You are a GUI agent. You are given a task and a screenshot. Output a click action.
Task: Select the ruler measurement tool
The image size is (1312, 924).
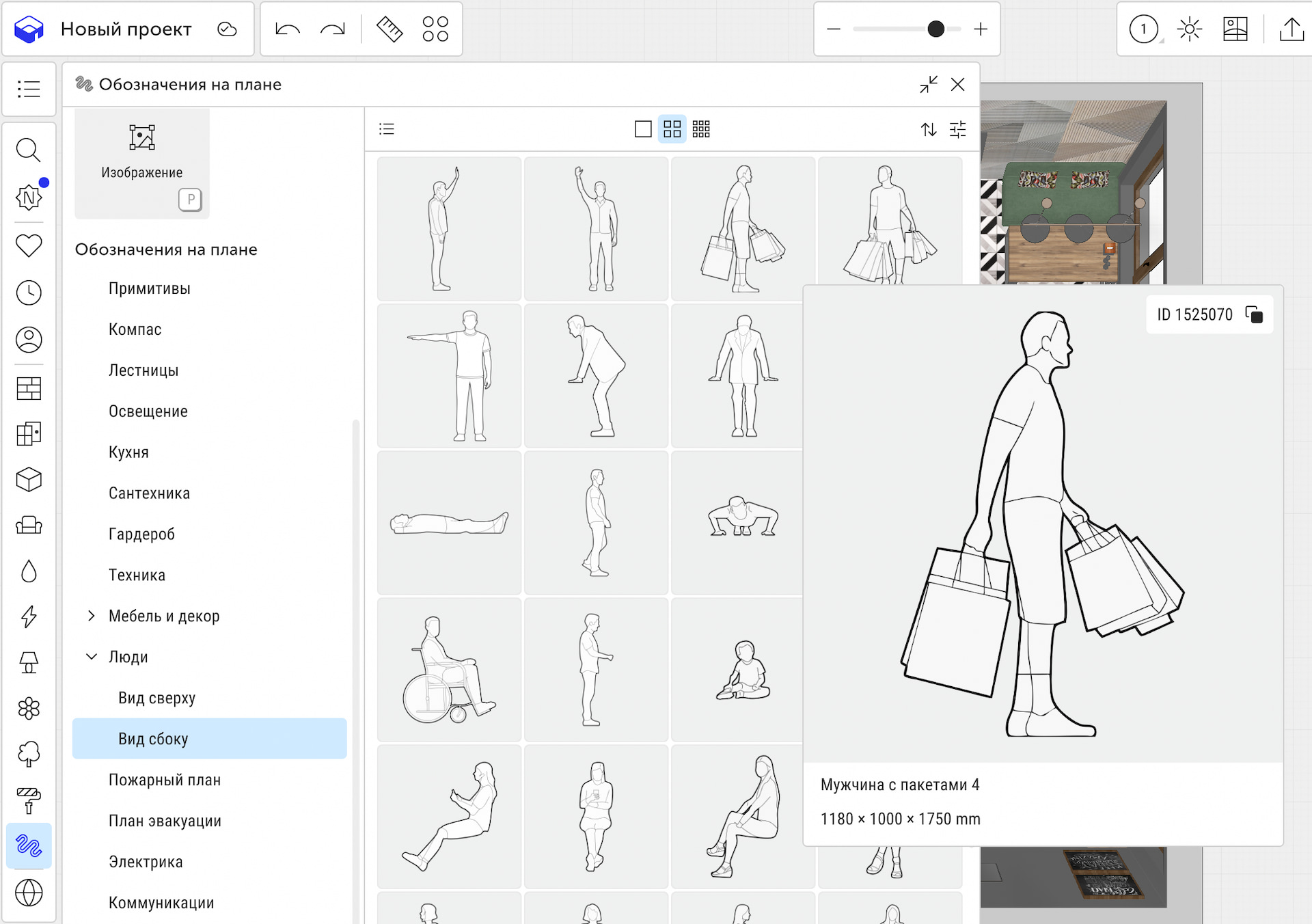389,29
